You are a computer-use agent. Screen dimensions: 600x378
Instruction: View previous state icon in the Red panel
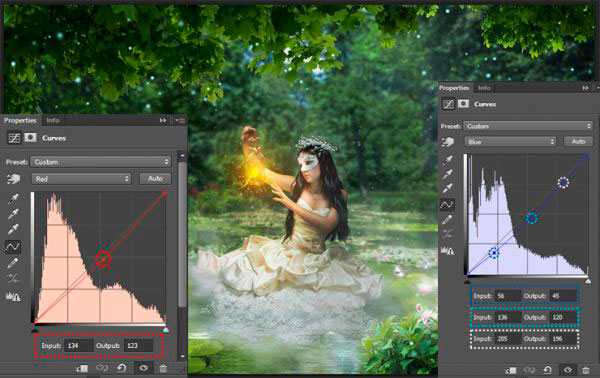point(102,368)
